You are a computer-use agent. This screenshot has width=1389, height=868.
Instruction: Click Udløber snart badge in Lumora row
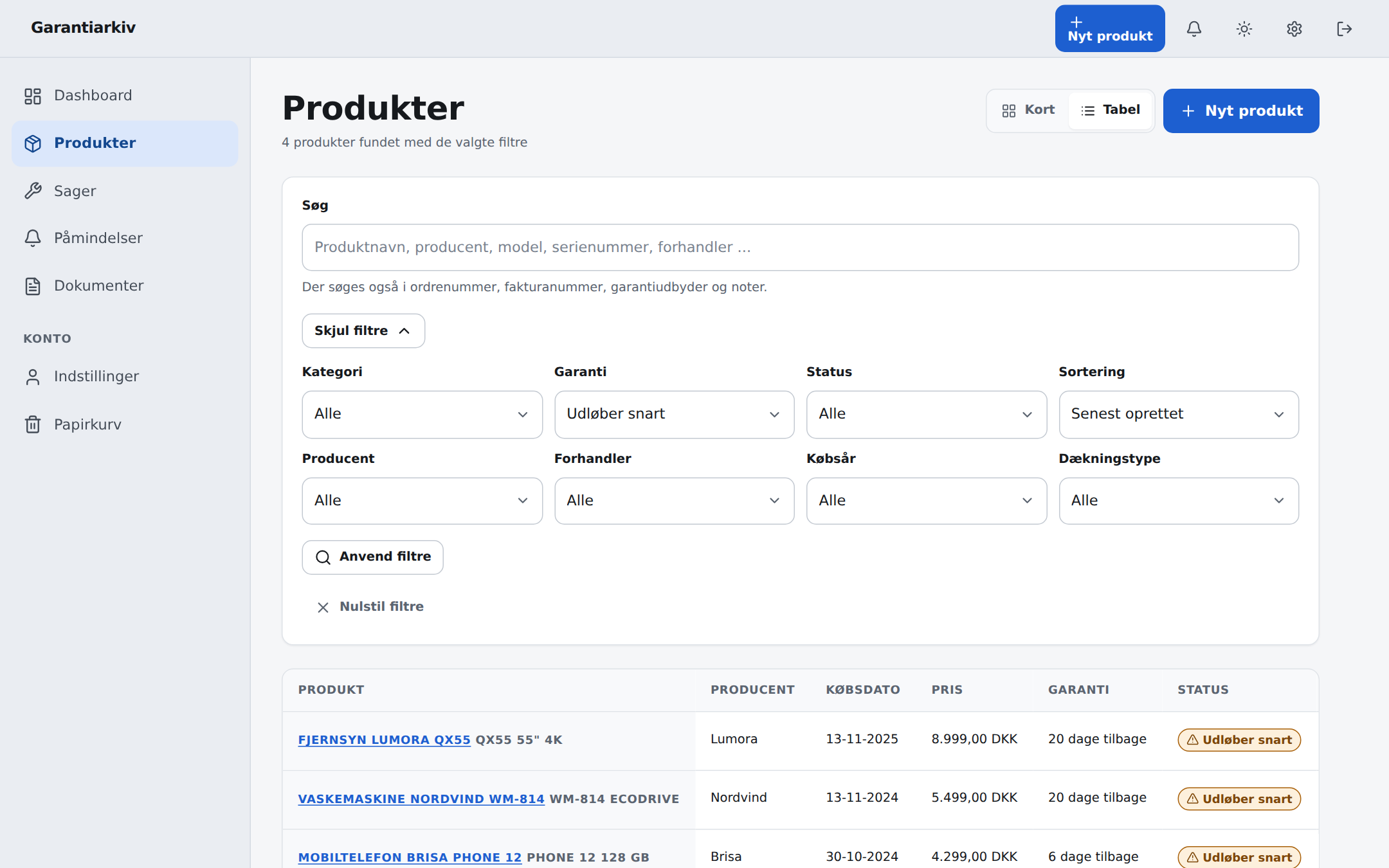tap(1239, 740)
